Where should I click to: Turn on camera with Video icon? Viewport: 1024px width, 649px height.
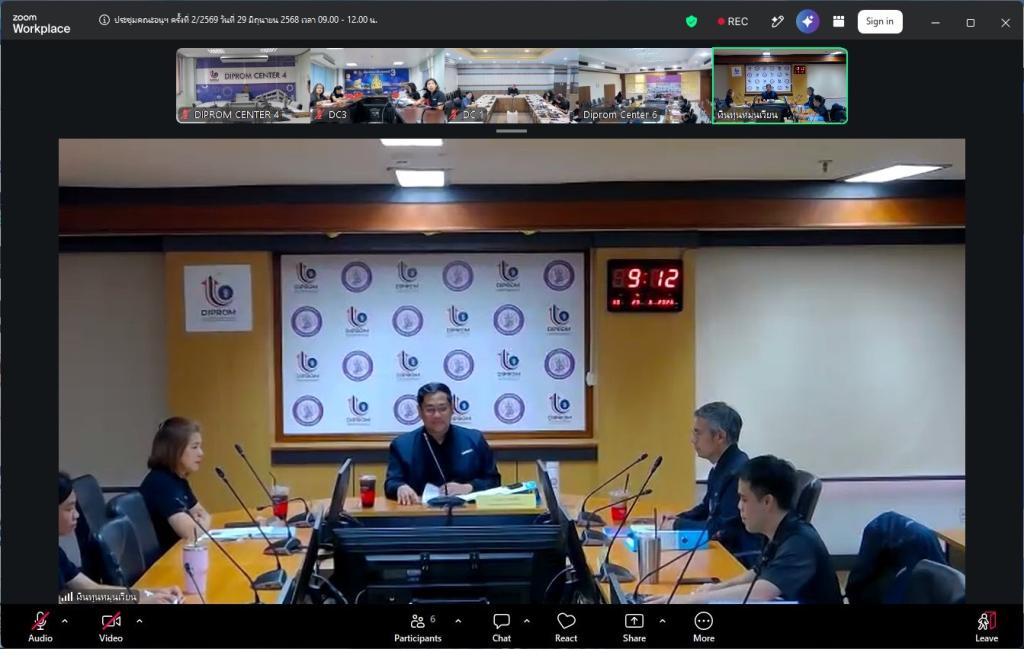point(110,627)
